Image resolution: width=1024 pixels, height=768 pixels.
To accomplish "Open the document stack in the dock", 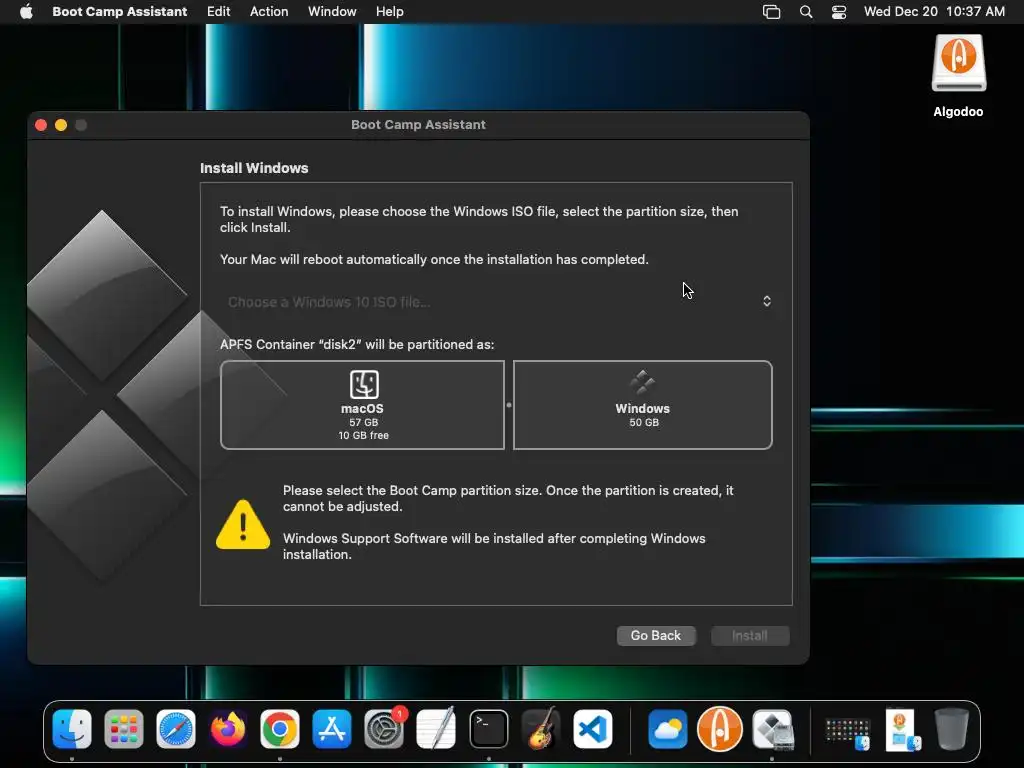I will point(903,730).
